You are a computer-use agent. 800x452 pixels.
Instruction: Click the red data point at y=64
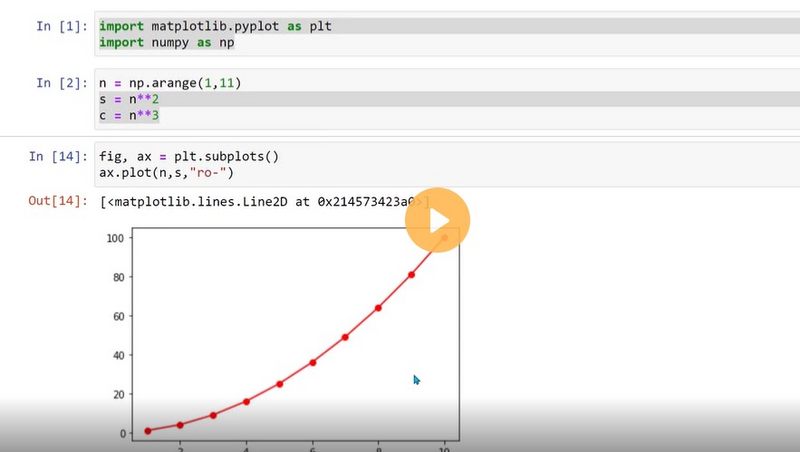tap(378, 308)
